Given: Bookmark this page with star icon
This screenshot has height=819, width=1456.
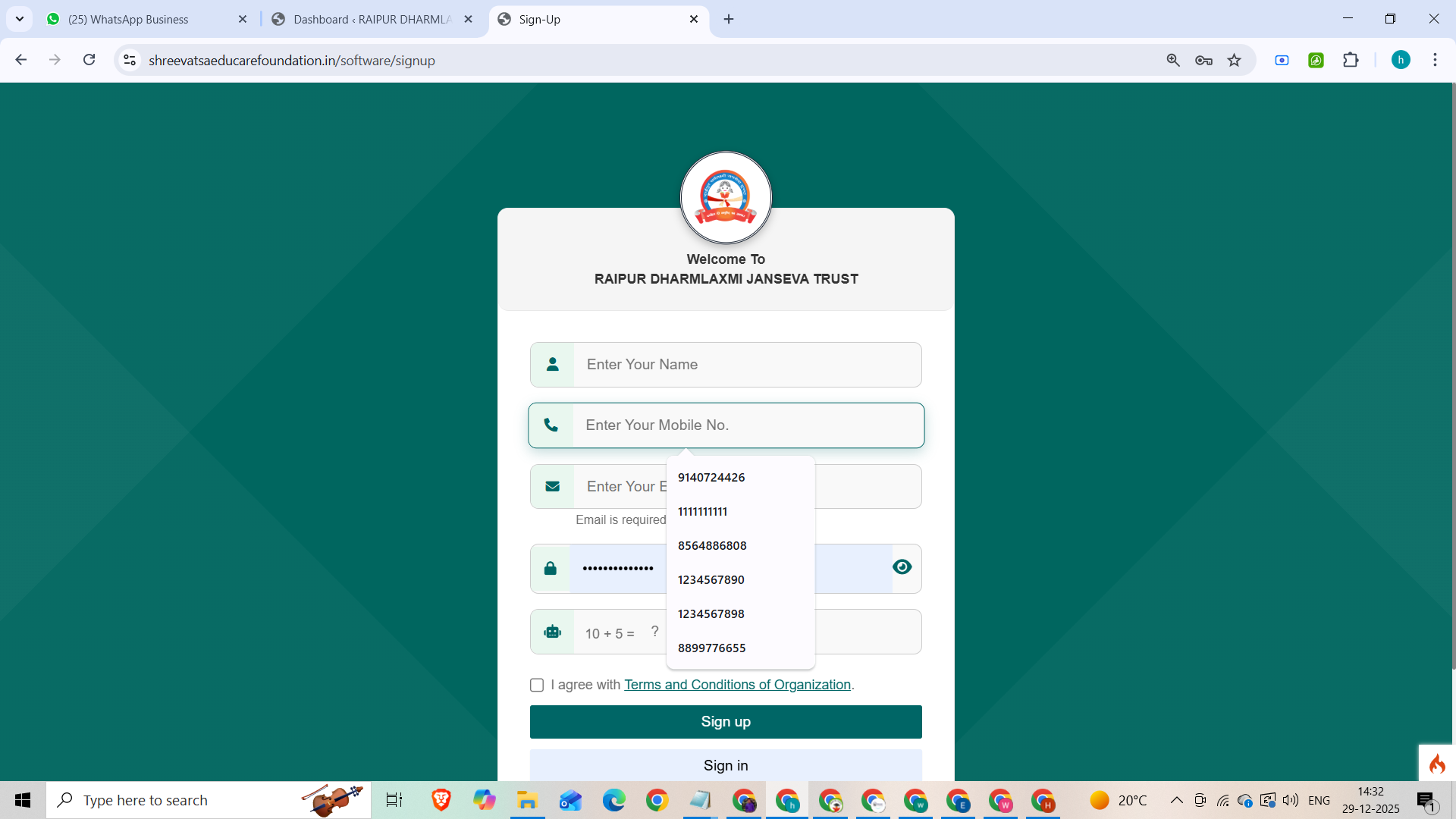Looking at the screenshot, I should 1235,60.
